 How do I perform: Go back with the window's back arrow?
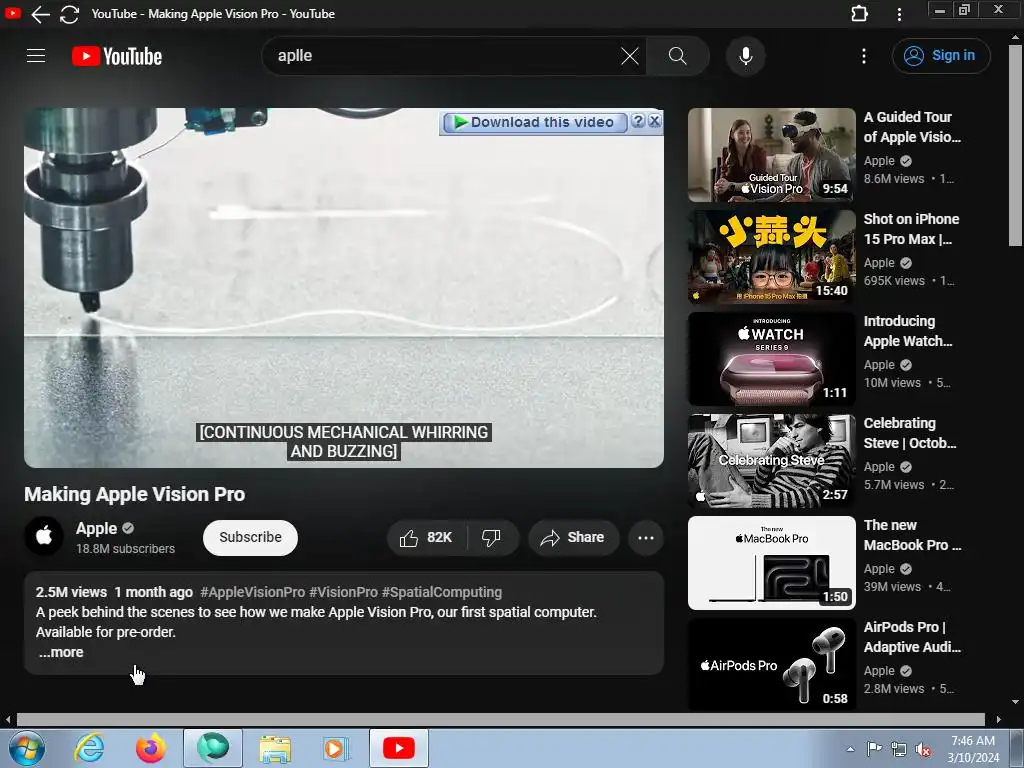click(40, 14)
